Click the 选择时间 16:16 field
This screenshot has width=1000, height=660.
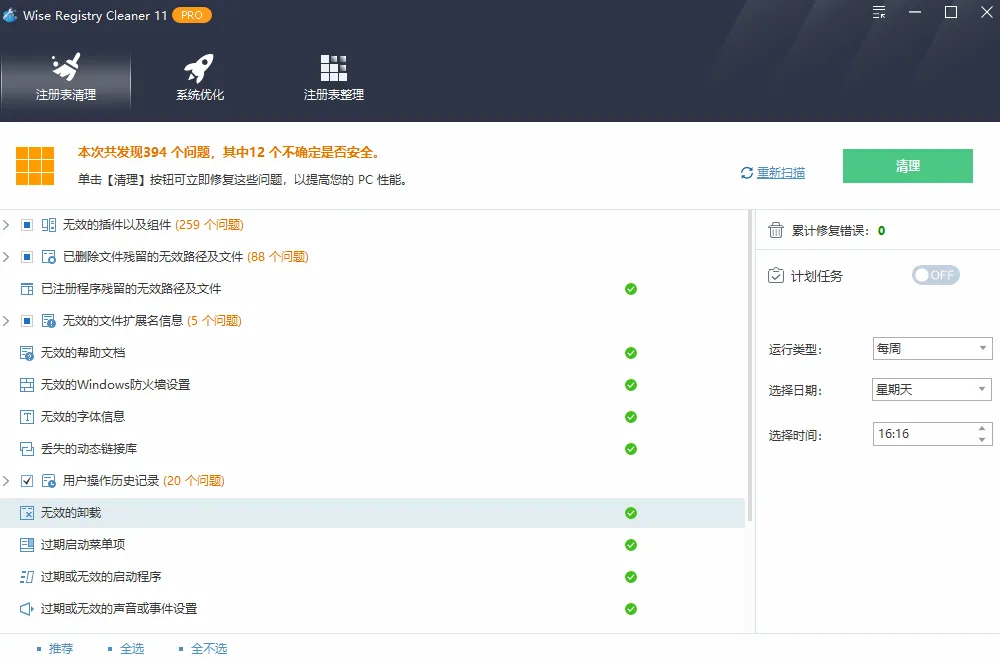[x=932, y=434]
